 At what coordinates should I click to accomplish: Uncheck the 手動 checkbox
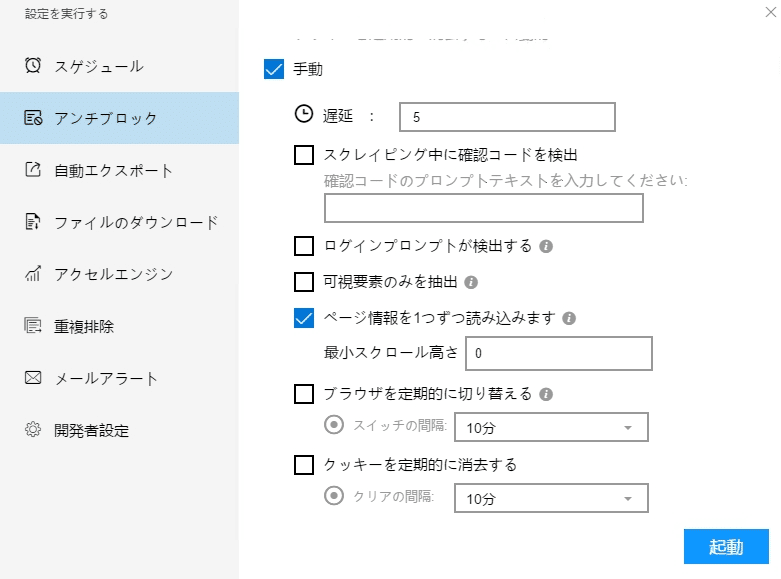274,70
